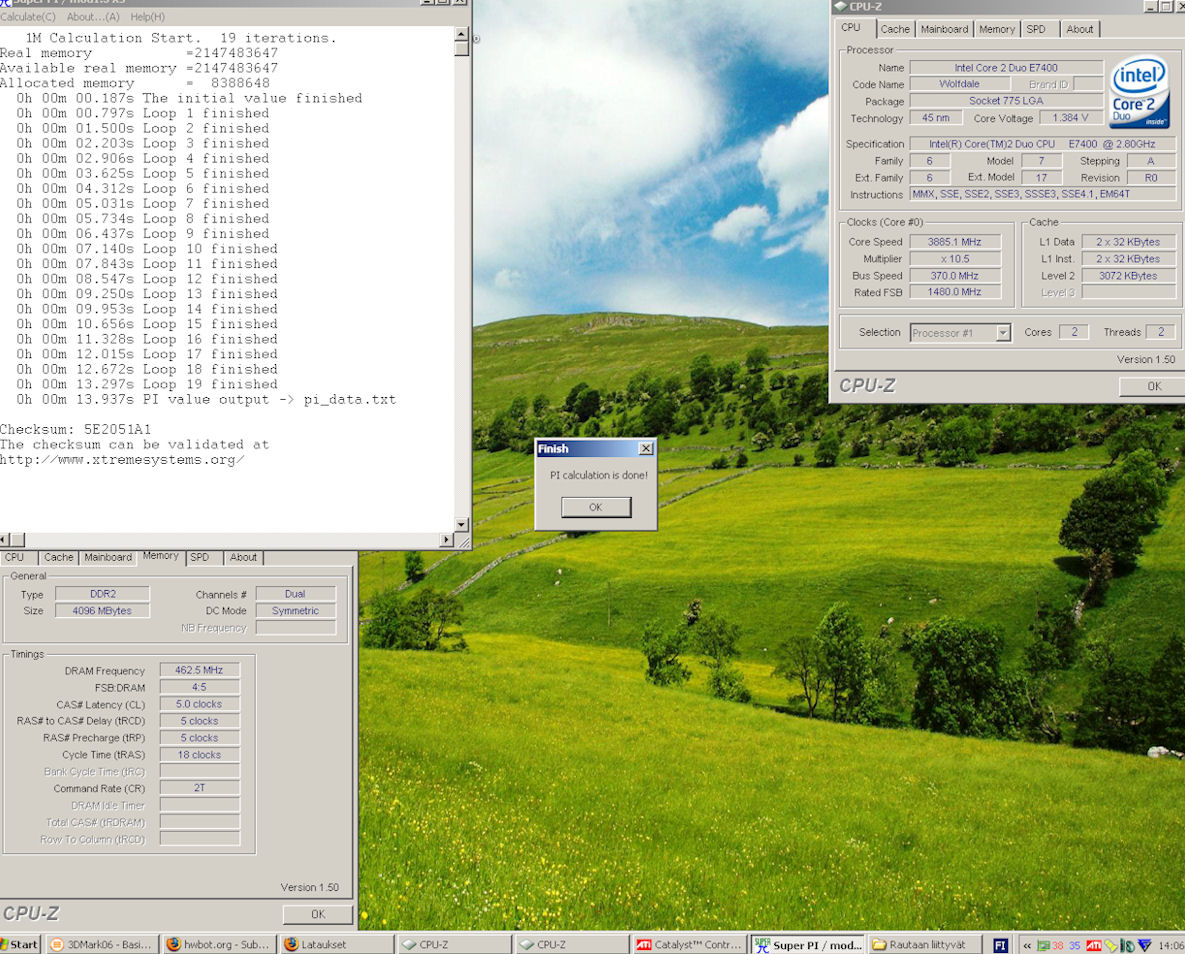Click green mouse tray icon

click(x=1127, y=945)
